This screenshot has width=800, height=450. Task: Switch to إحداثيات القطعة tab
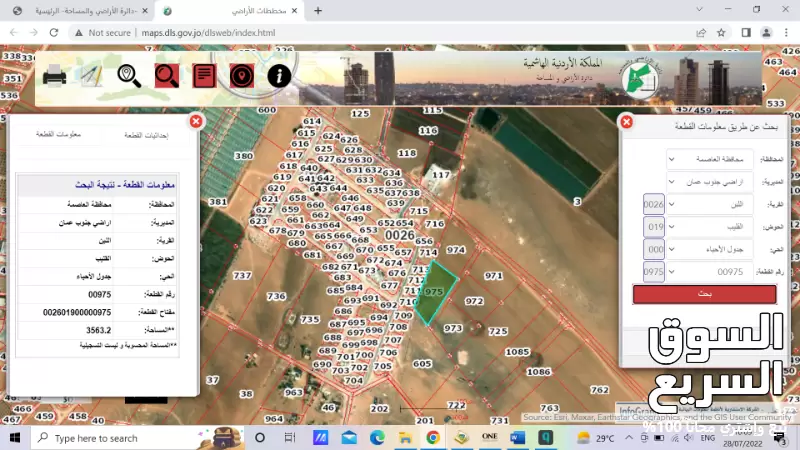(x=146, y=135)
